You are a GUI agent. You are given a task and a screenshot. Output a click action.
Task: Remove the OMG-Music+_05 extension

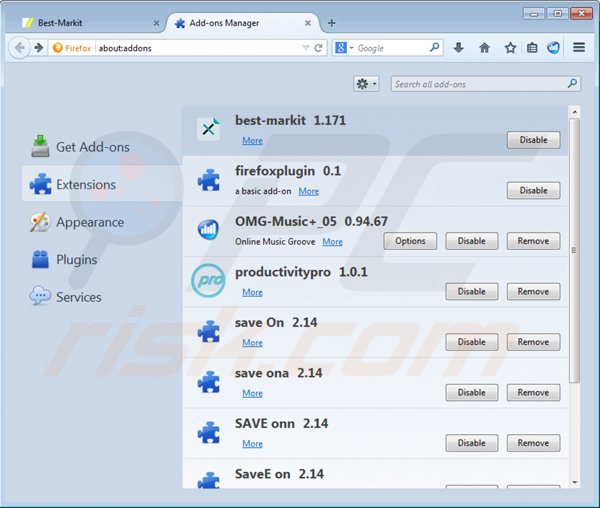pos(533,241)
